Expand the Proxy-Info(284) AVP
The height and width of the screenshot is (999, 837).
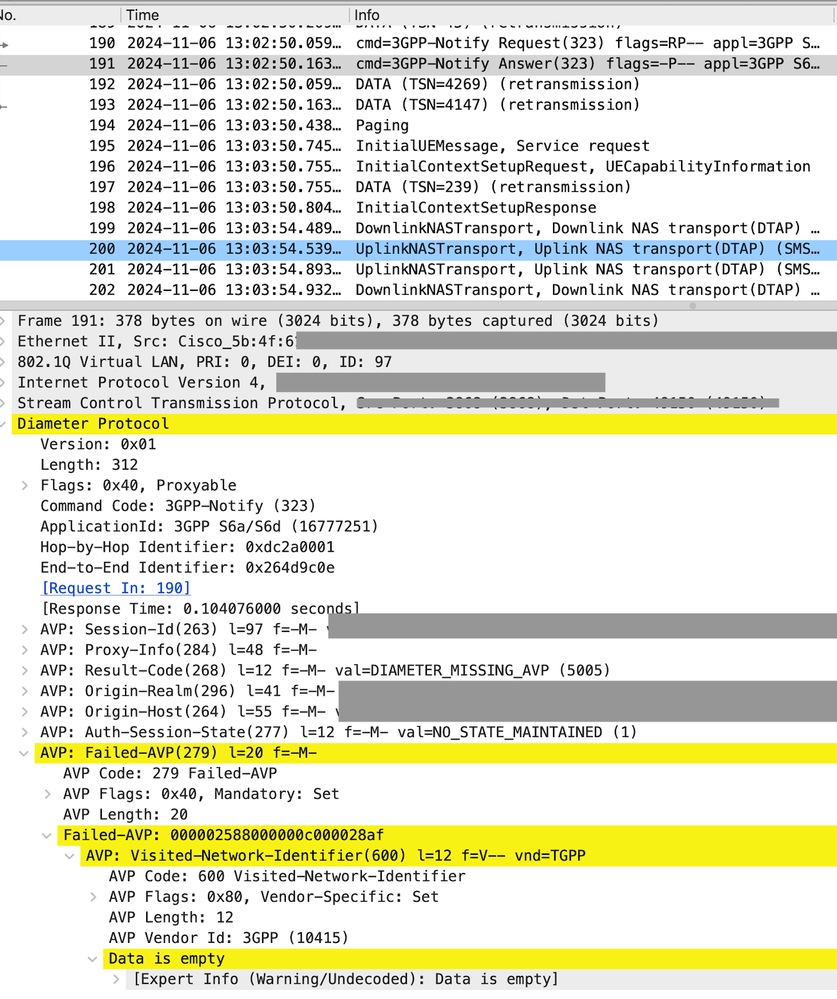pos(25,650)
